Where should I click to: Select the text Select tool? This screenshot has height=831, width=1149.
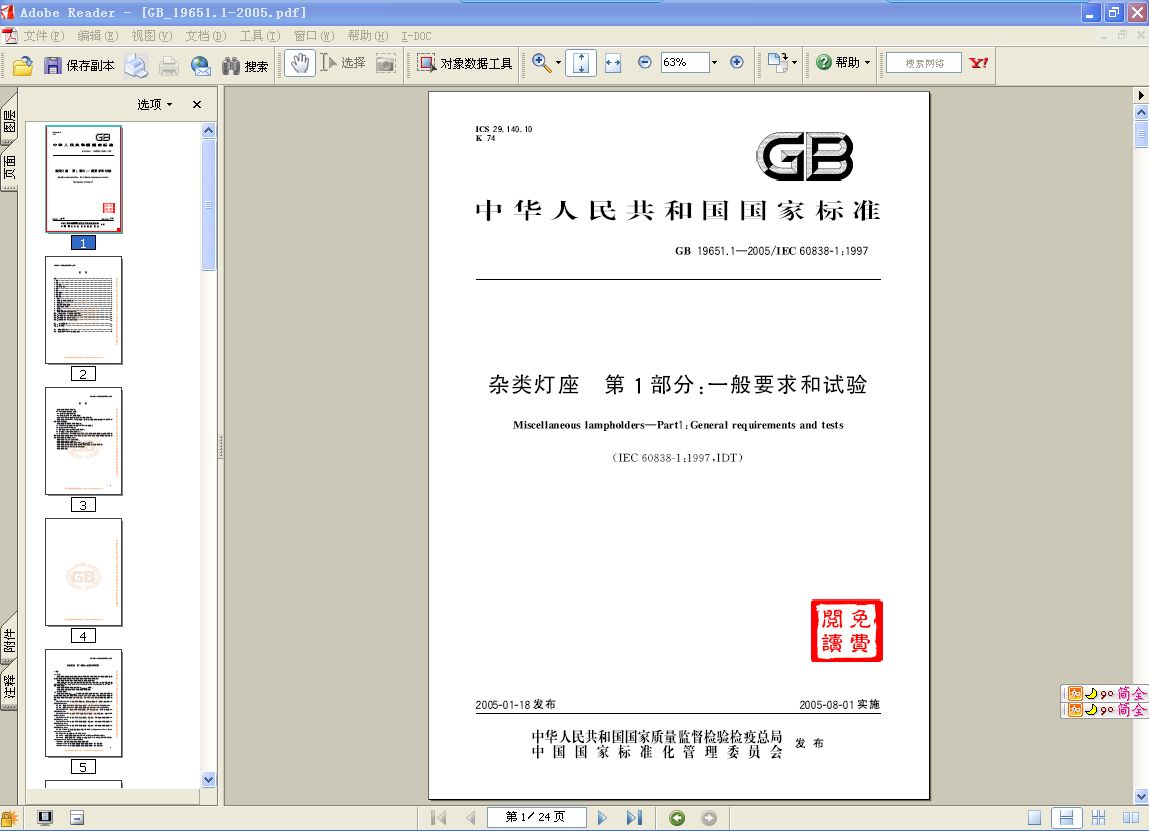click(x=343, y=63)
